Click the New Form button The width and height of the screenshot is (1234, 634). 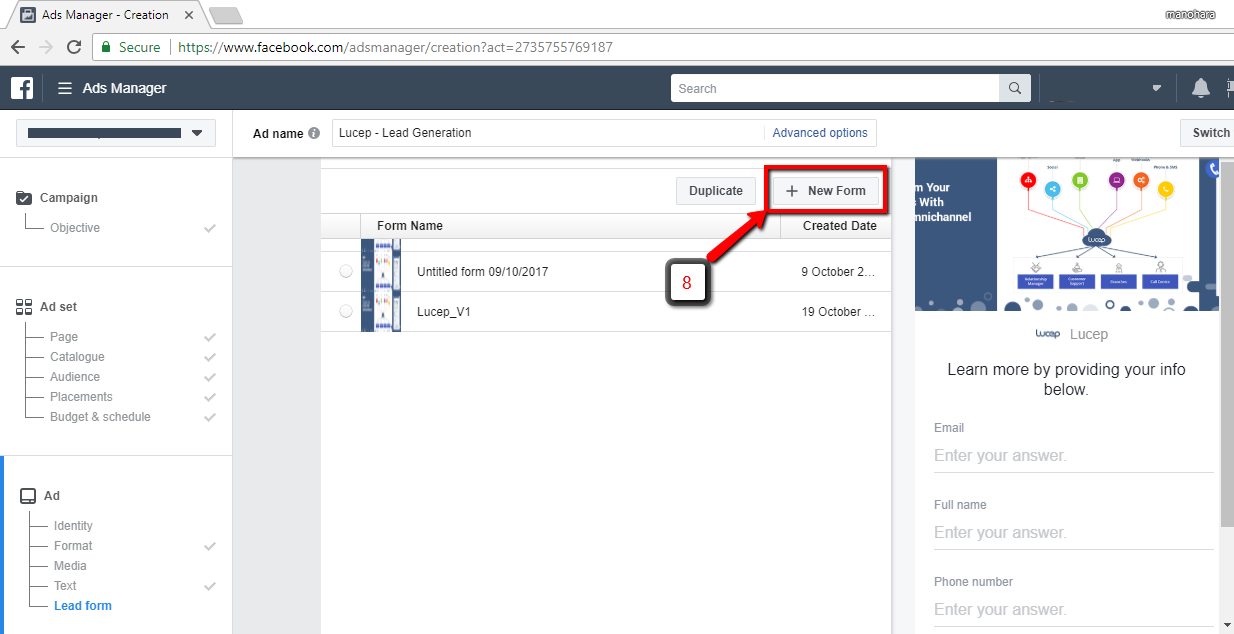(x=826, y=191)
